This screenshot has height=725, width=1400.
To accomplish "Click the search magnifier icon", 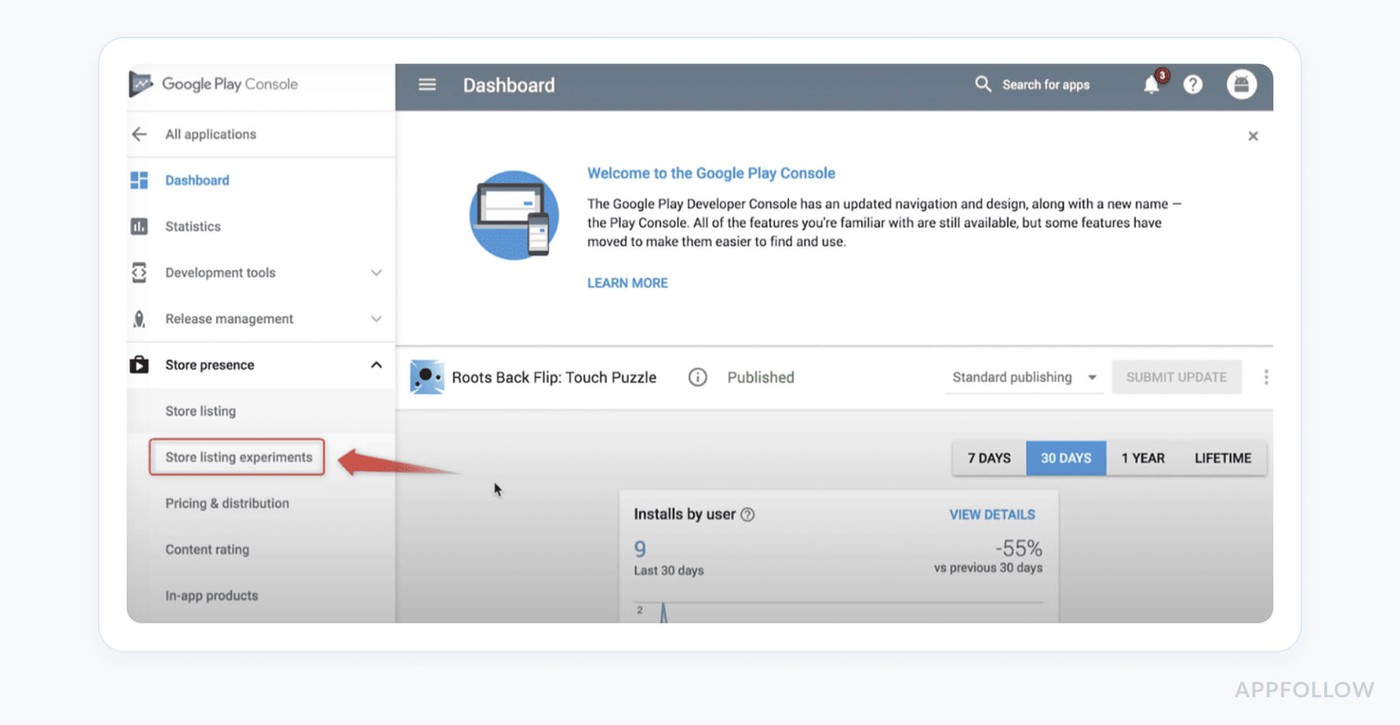I will tap(983, 84).
